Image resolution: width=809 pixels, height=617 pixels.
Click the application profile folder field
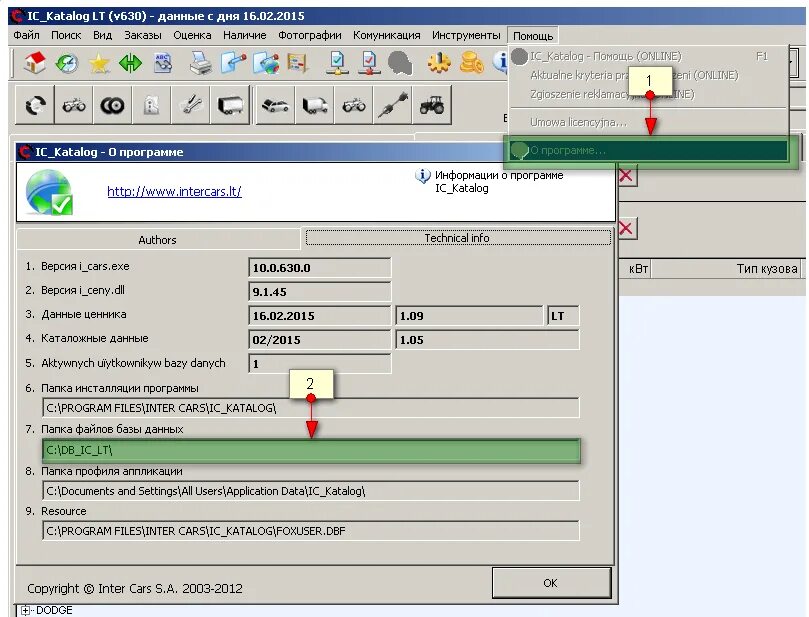coord(311,491)
